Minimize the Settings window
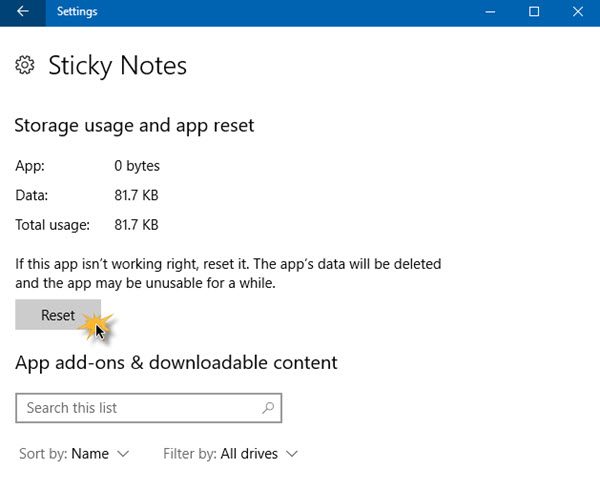 coord(490,12)
